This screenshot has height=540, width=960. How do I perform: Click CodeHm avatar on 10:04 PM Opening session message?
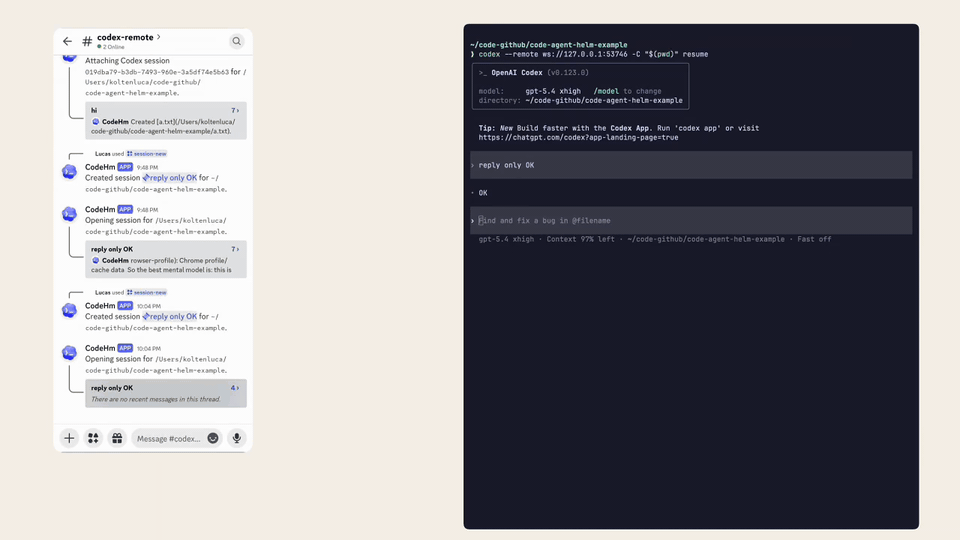tap(70, 353)
